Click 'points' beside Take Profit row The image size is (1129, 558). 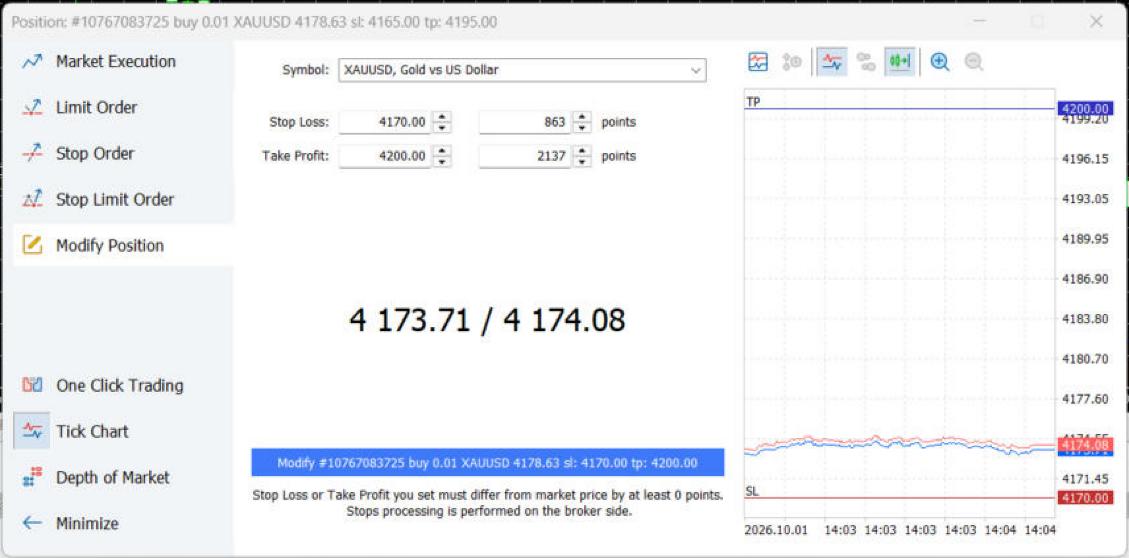point(619,156)
